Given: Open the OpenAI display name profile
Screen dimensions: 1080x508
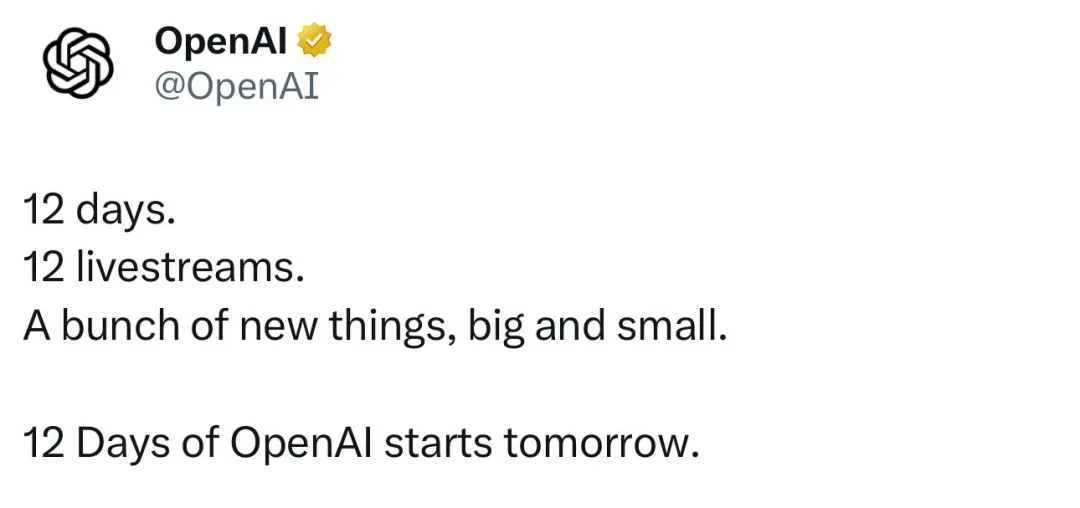Looking at the screenshot, I should [x=221, y=41].
